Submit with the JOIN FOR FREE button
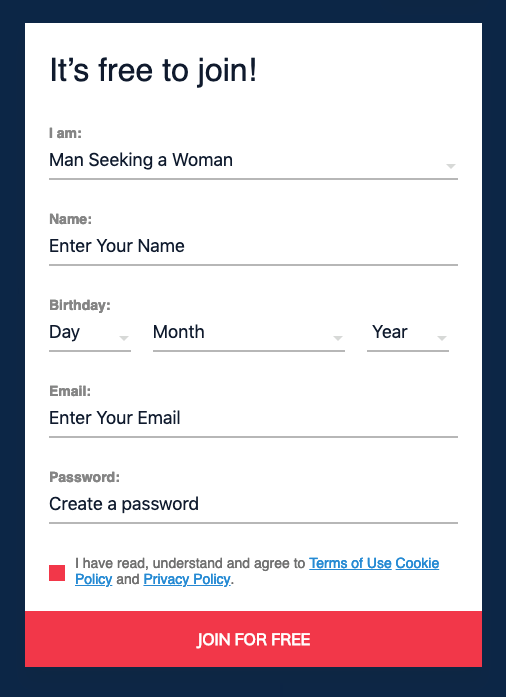Image resolution: width=506 pixels, height=697 pixels. pos(253,639)
